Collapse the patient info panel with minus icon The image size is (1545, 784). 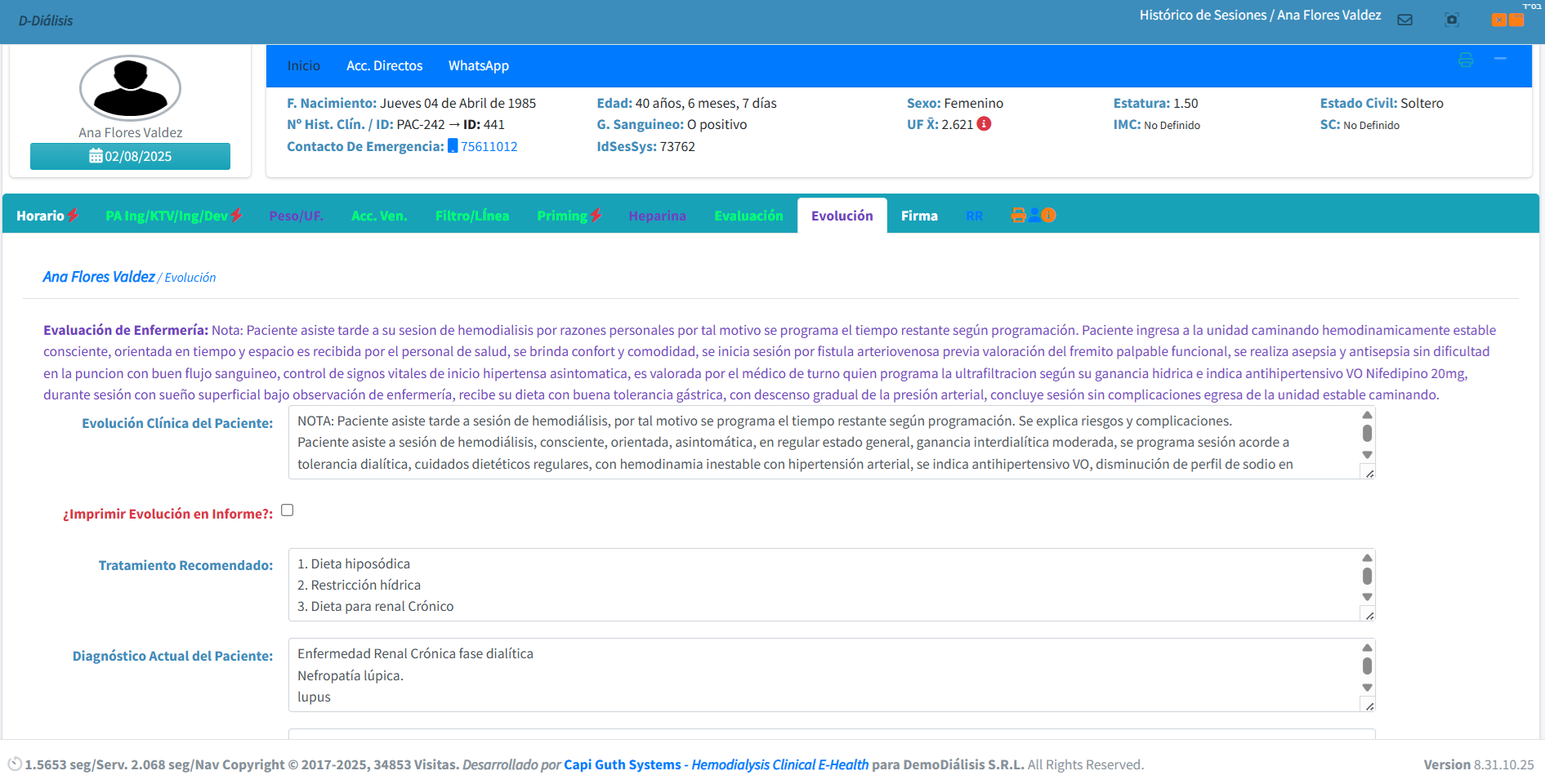[1500, 59]
